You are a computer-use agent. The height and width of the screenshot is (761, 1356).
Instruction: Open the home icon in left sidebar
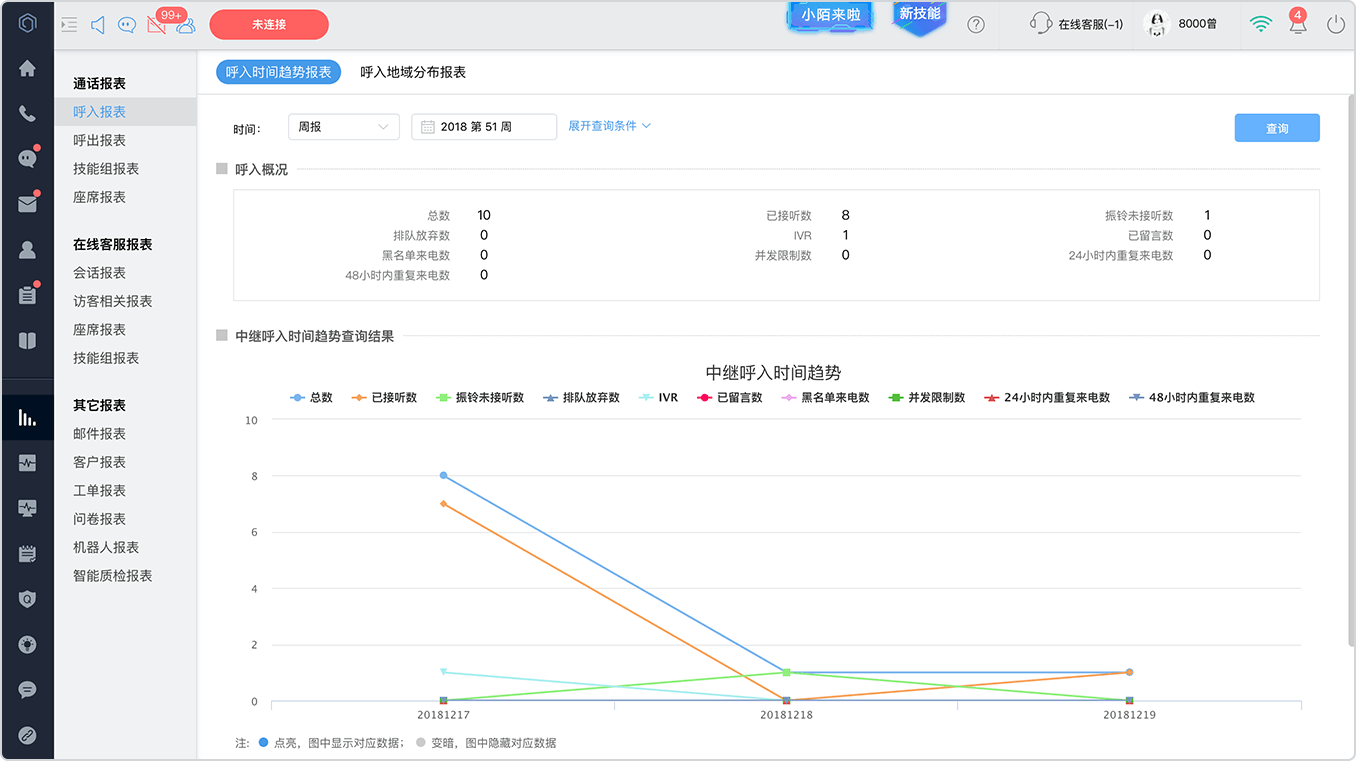pos(27,69)
